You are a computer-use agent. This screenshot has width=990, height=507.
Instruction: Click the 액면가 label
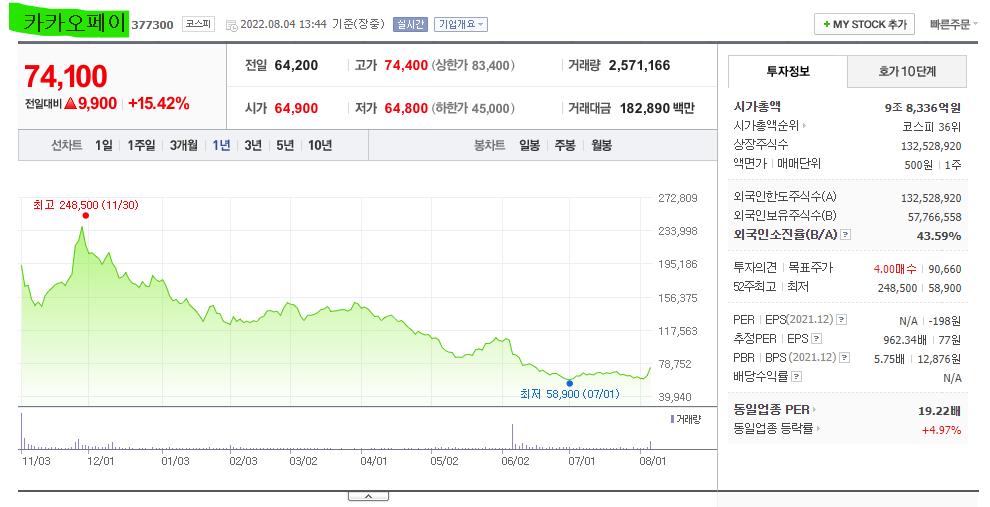coord(749,164)
